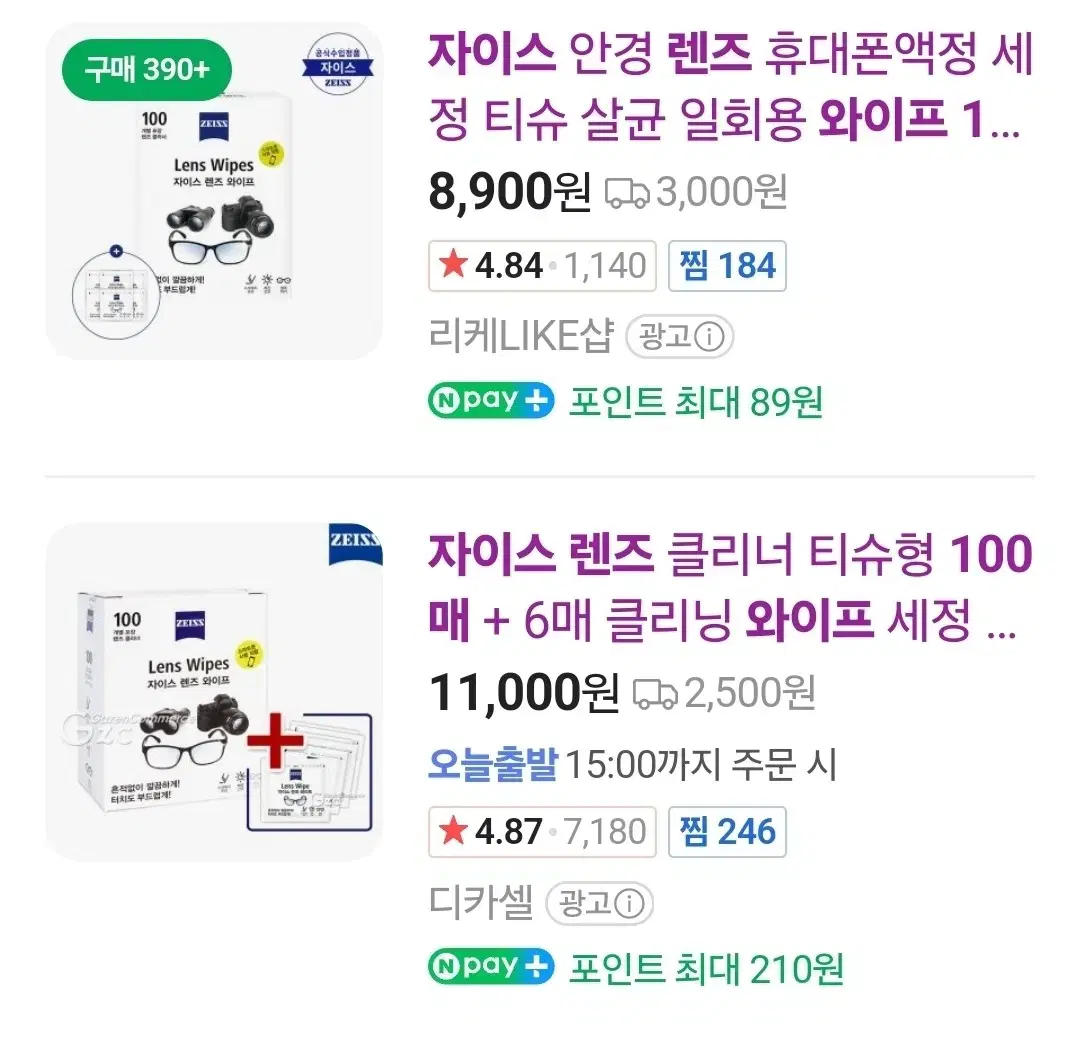Click the delivery truck icon next to 3,000원
The image size is (1080, 1042).
pos(627,192)
